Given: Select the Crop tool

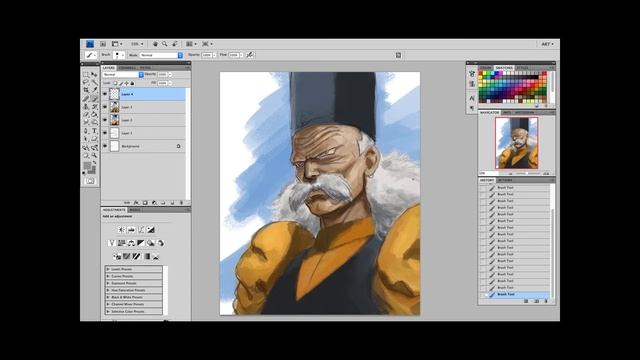Looking at the screenshot, I should [86, 90].
